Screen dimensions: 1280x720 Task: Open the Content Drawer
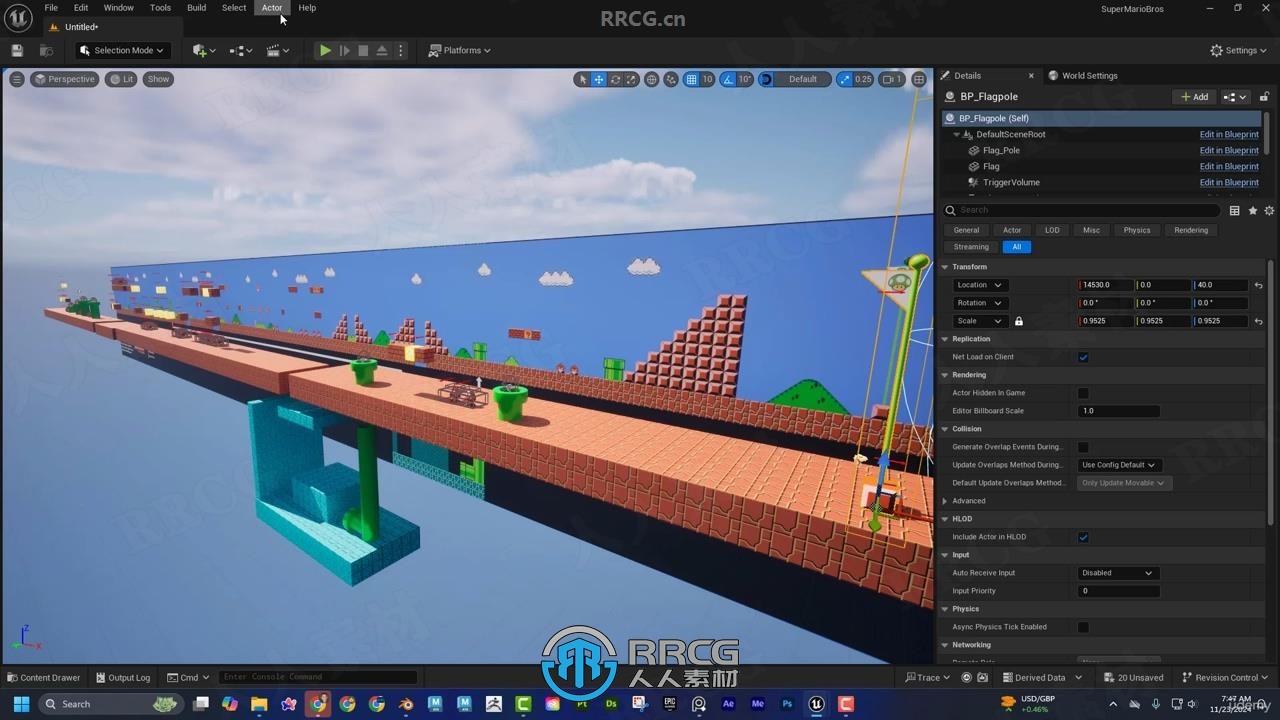pos(44,678)
